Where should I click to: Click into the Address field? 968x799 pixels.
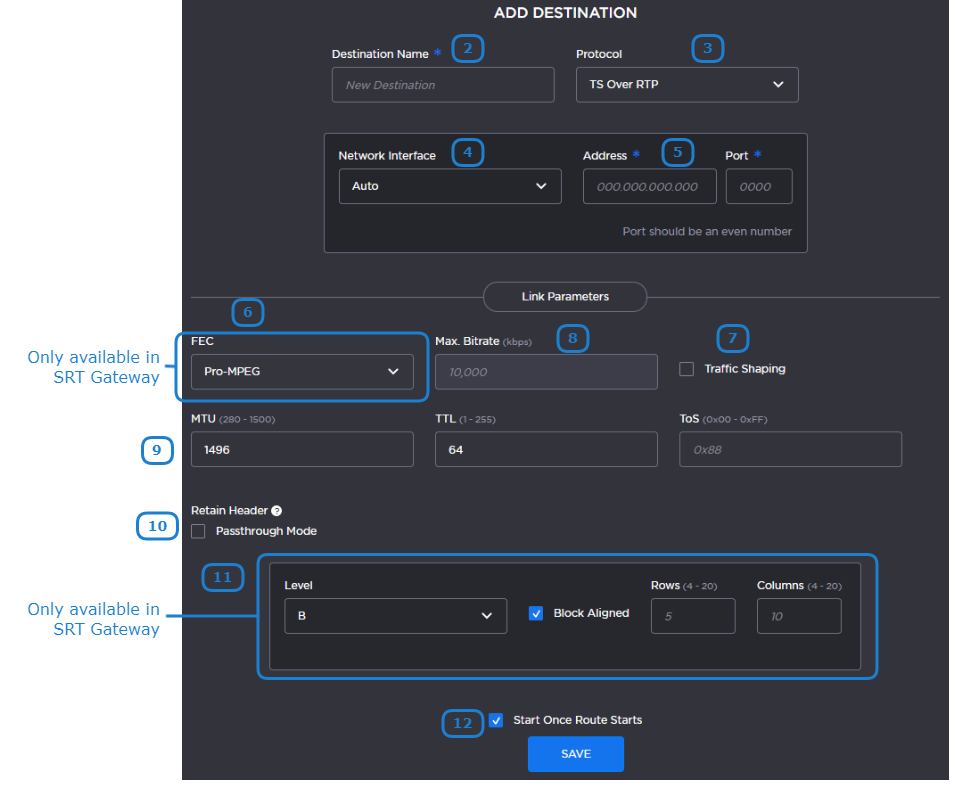click(649, 186)
